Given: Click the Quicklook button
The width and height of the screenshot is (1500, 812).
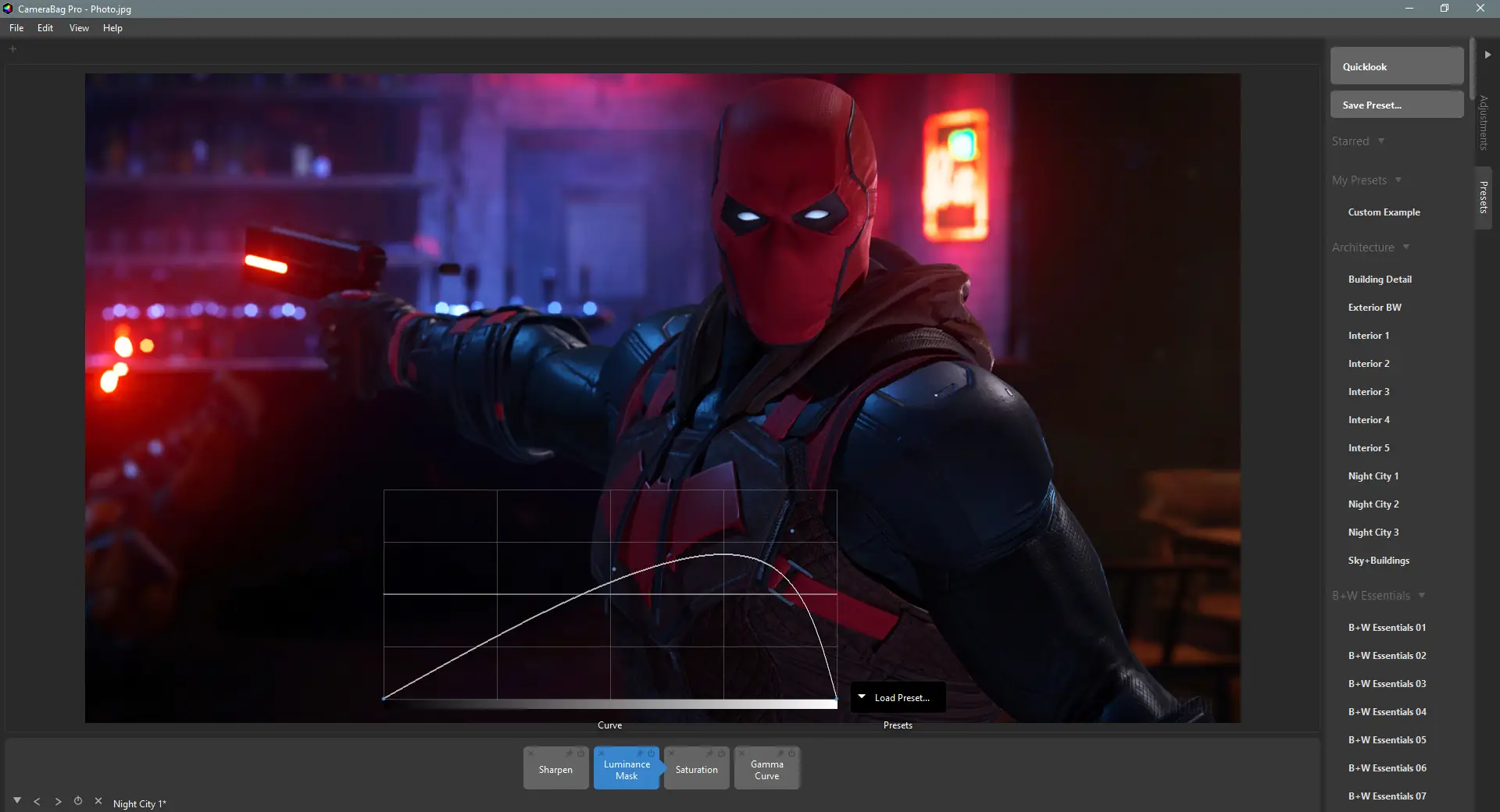Looking at the screenshot, I should tap(1396, 66).
